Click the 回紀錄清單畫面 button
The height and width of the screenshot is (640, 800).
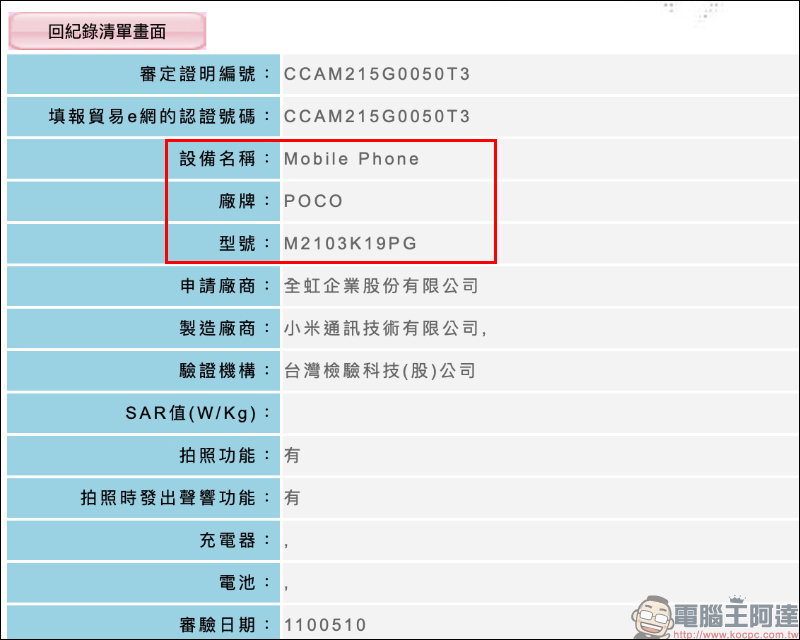coord(107,32)
